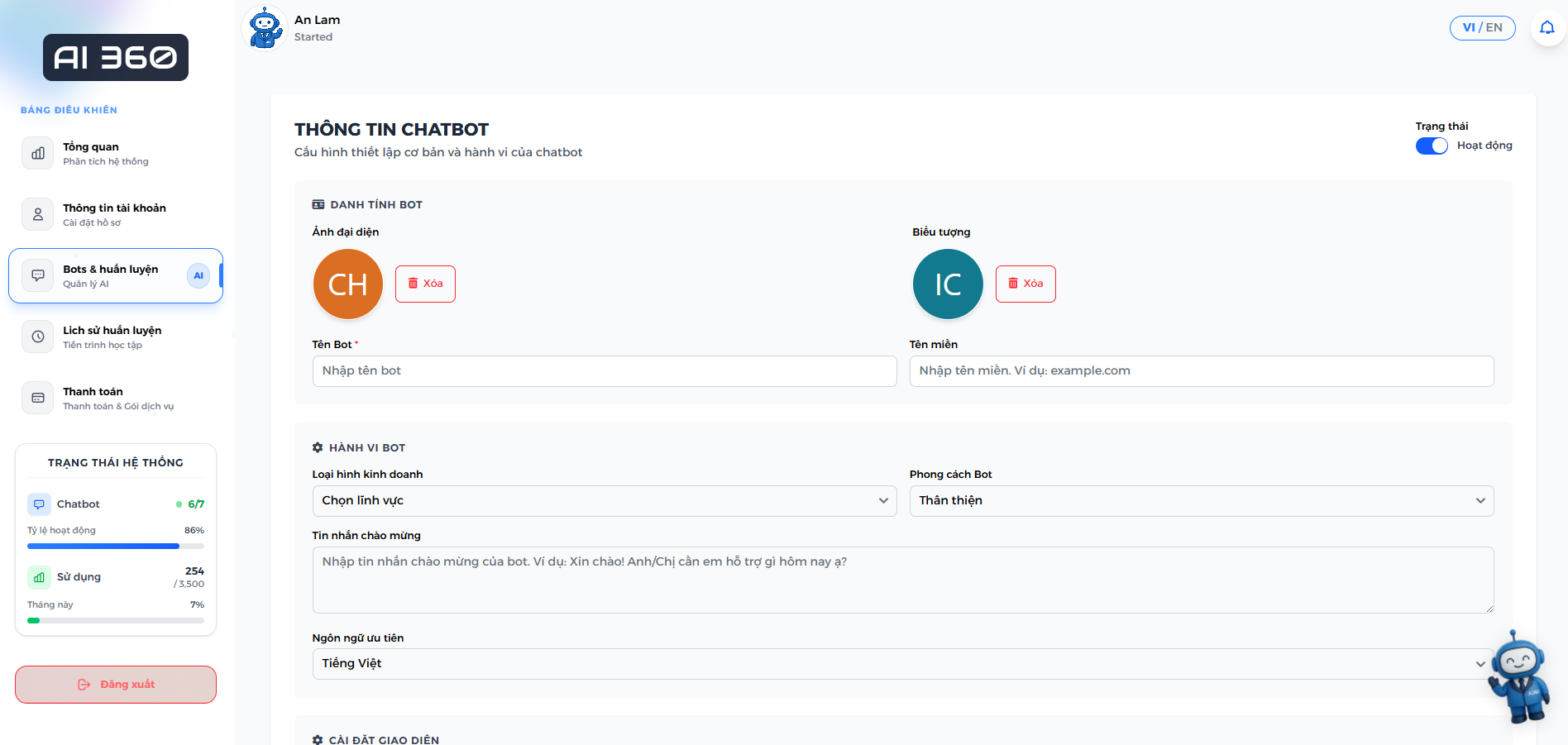The height and width of the screenshot is (745, 1568).
Task: Click the Tổng quan chart icon
Action: tap(38, 154)
